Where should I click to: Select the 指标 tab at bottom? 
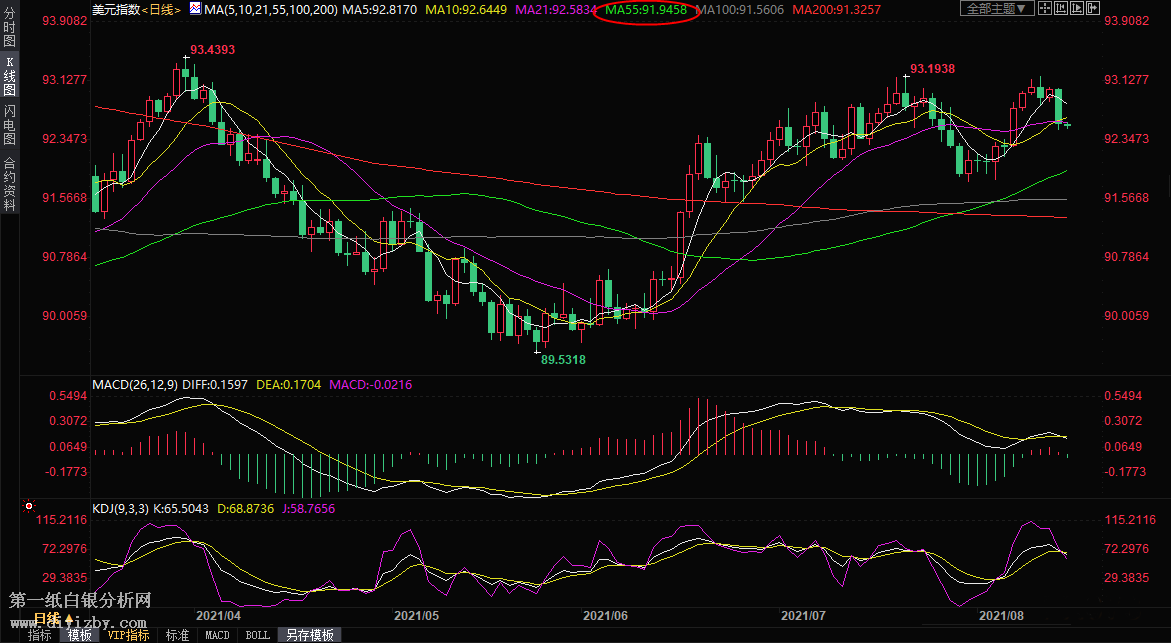click(40, 635)
